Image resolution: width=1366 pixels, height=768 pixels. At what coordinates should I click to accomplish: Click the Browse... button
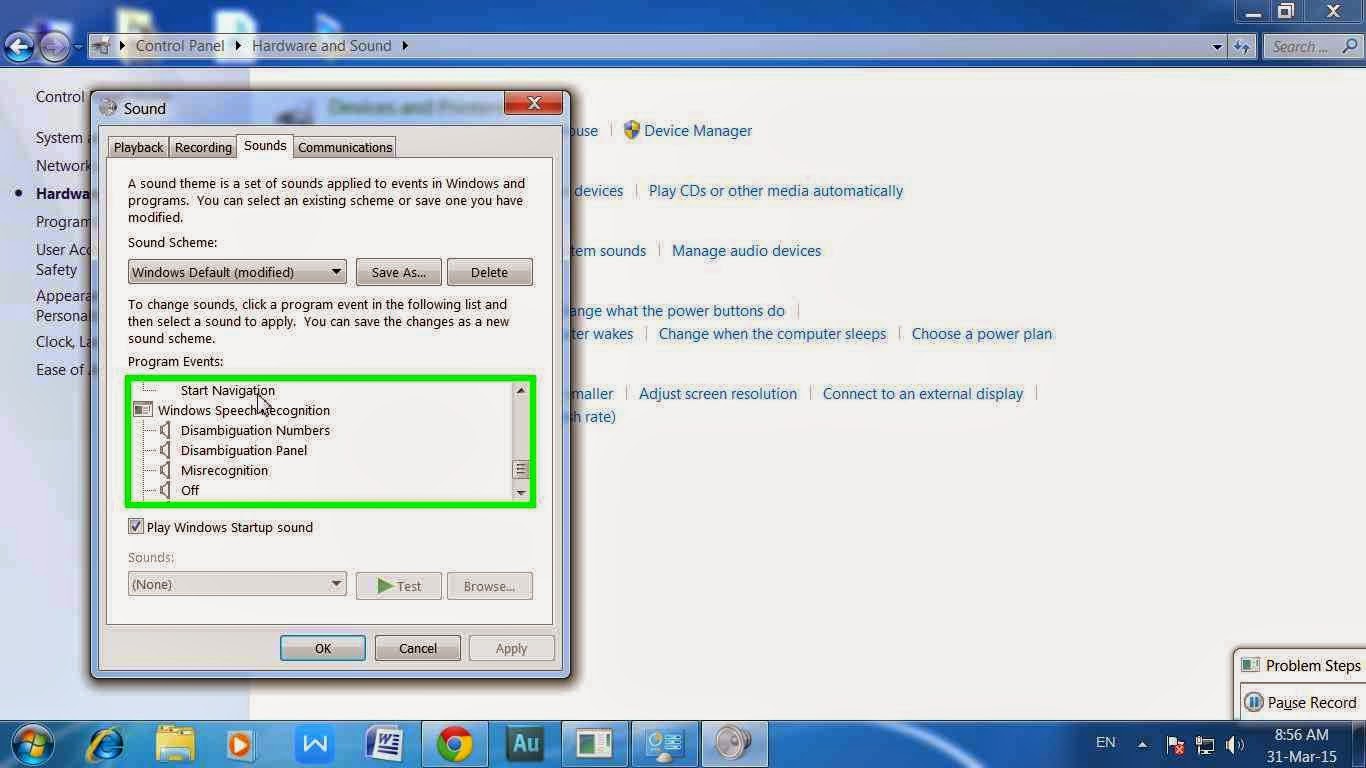point(489,586)
